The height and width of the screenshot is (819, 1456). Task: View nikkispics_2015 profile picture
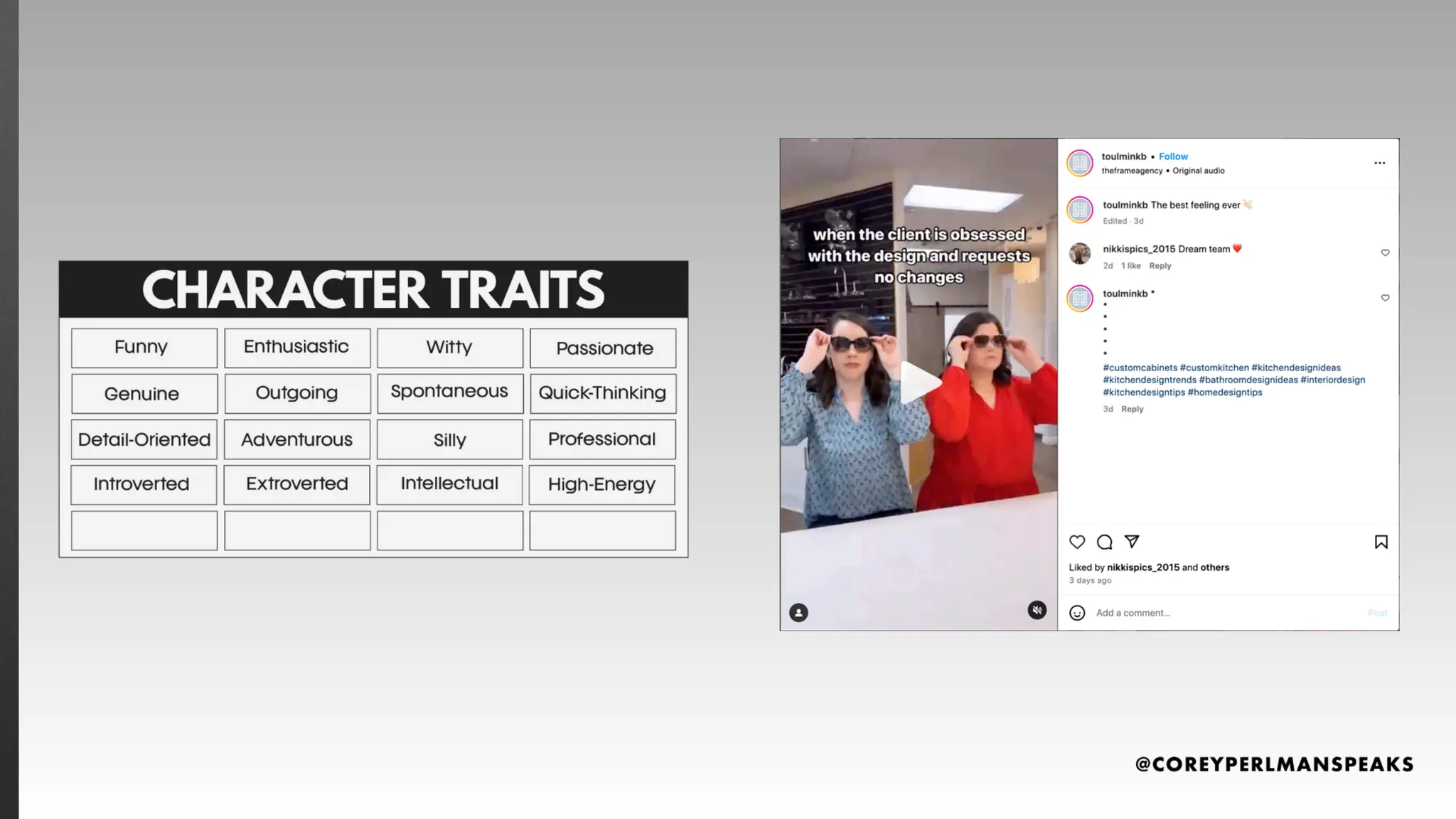(x=1080, y=253)
